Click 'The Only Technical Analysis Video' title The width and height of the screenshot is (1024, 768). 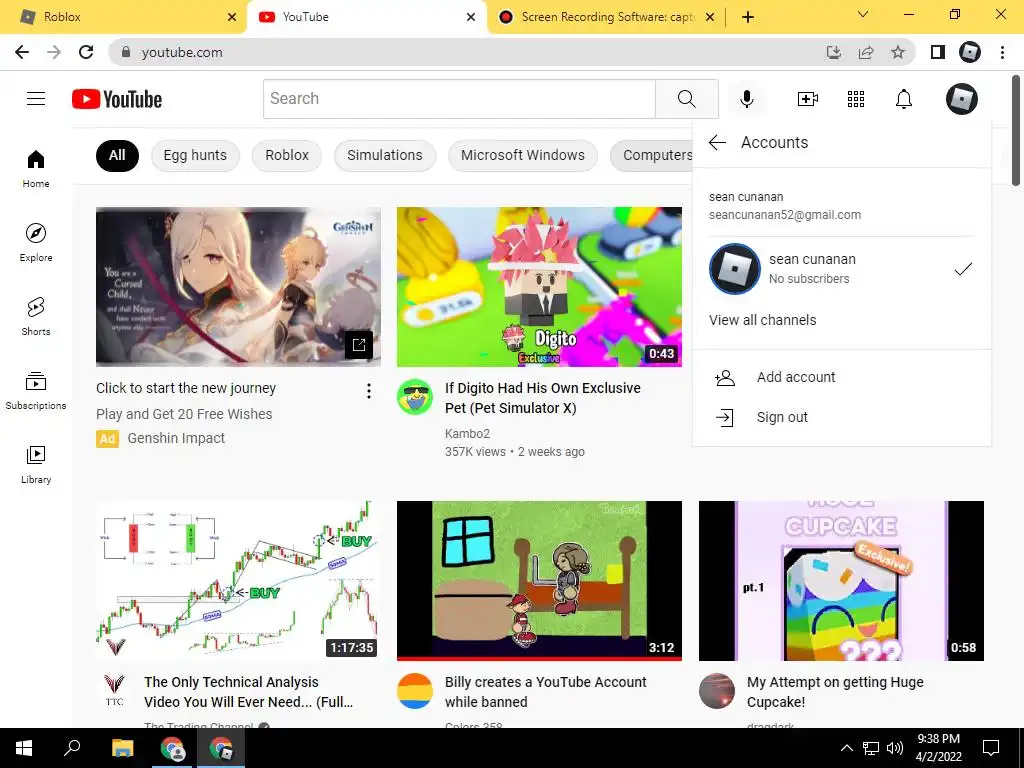click(x=248, y=692)
